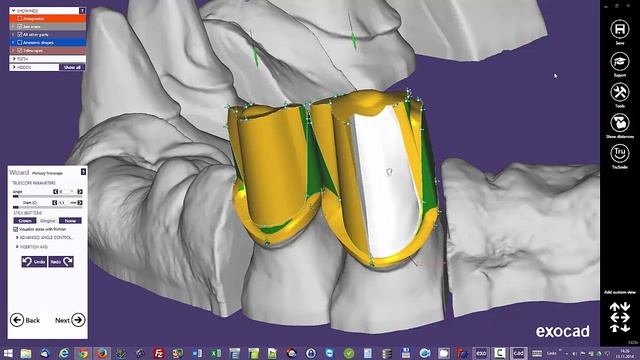Increase Angle value with right arrow
The height and width of the screenshot is (360, 640).
tap(80, 191)
